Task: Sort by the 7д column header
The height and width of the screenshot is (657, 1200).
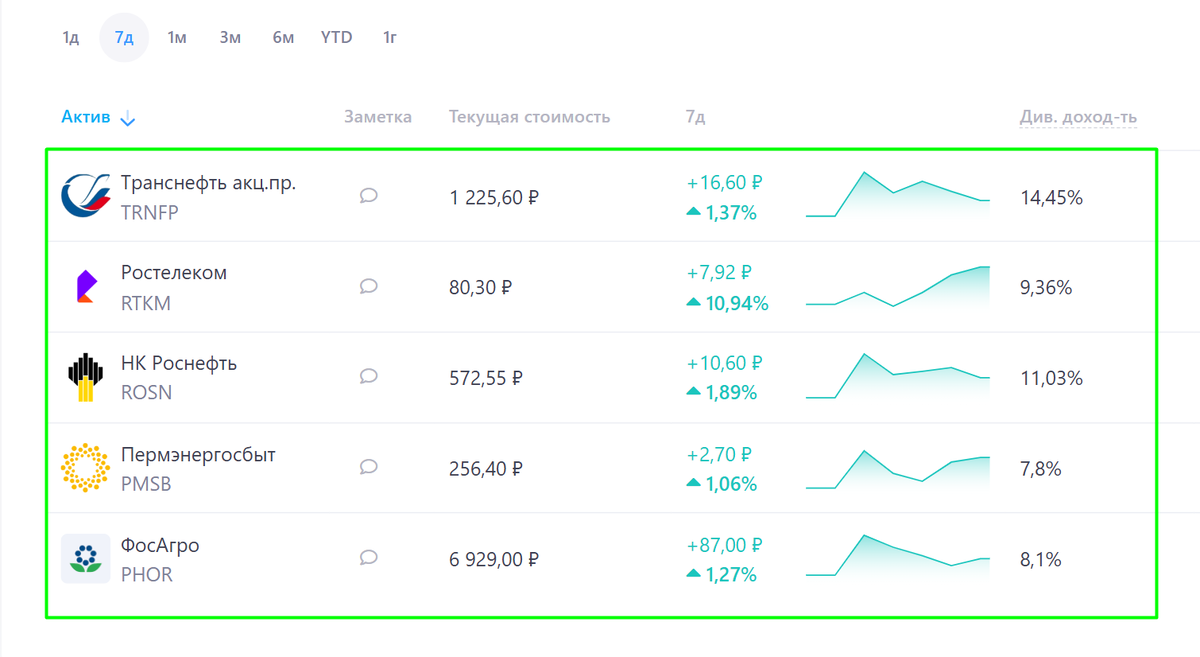Action: click(695, 117)
